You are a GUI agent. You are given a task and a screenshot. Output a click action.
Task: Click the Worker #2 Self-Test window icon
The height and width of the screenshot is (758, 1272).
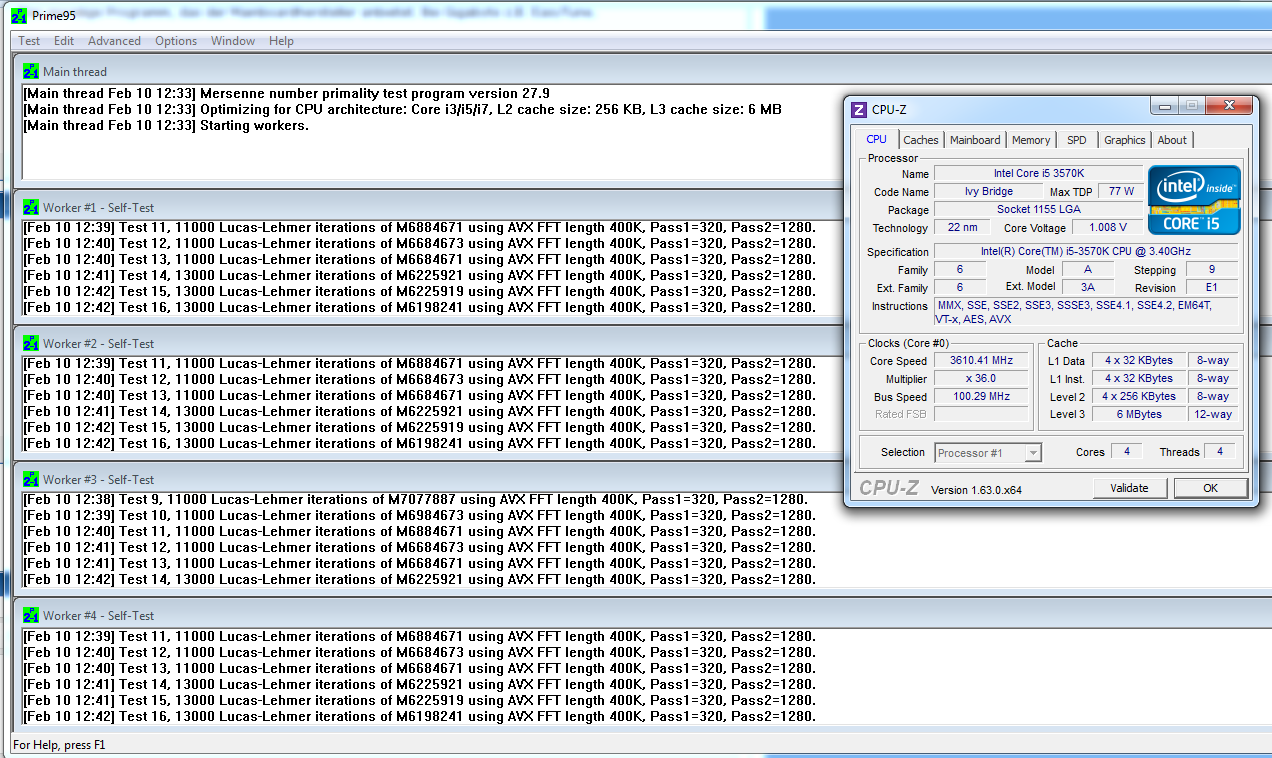31,344
